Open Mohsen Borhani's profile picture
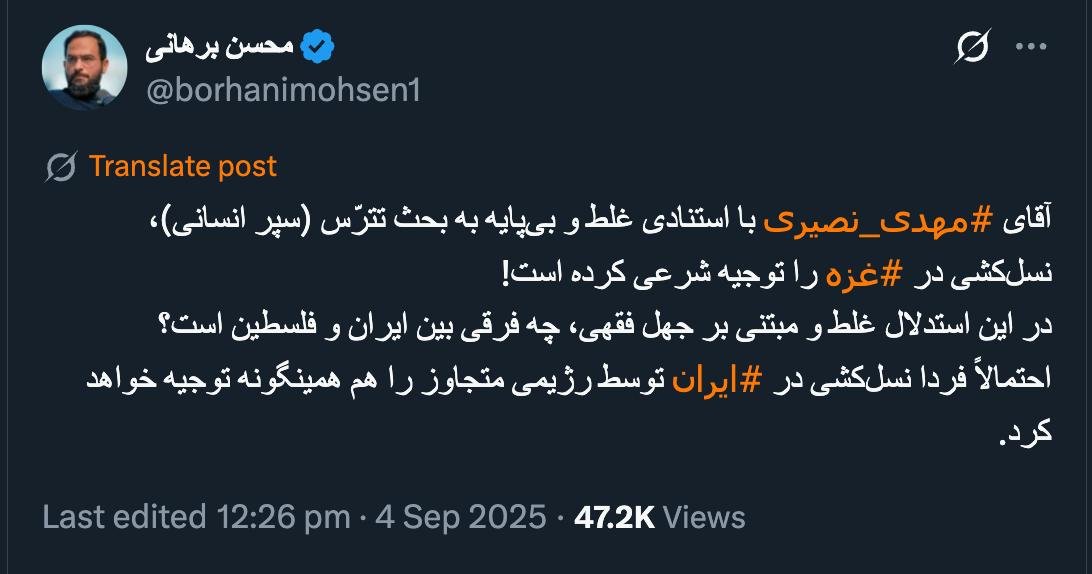 click(84, 67)
